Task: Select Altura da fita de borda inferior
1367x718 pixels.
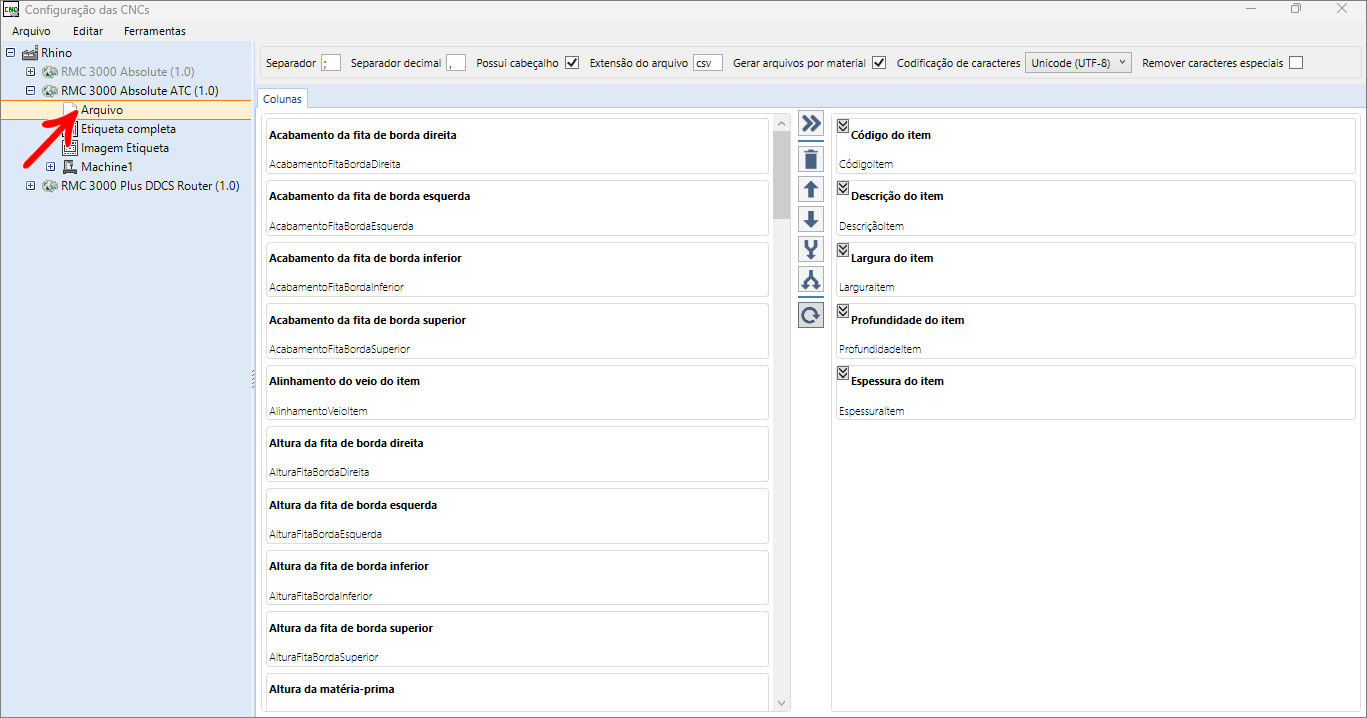Action: tap(516, 579)
